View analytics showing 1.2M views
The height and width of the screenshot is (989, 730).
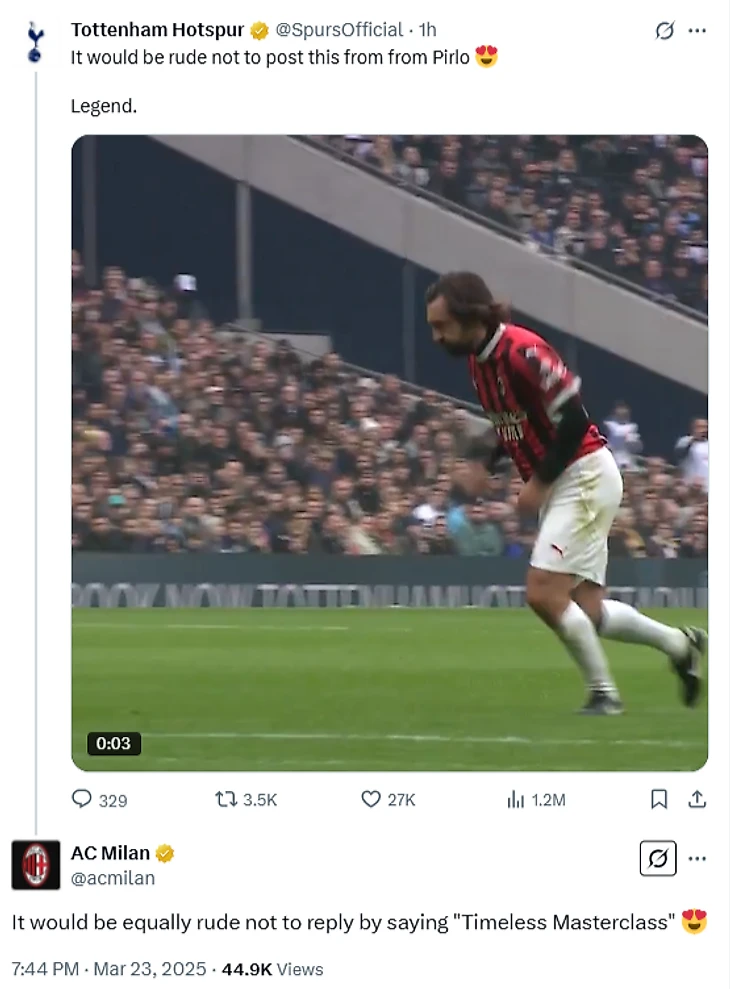pyautogui.click(x=516, y=799)
